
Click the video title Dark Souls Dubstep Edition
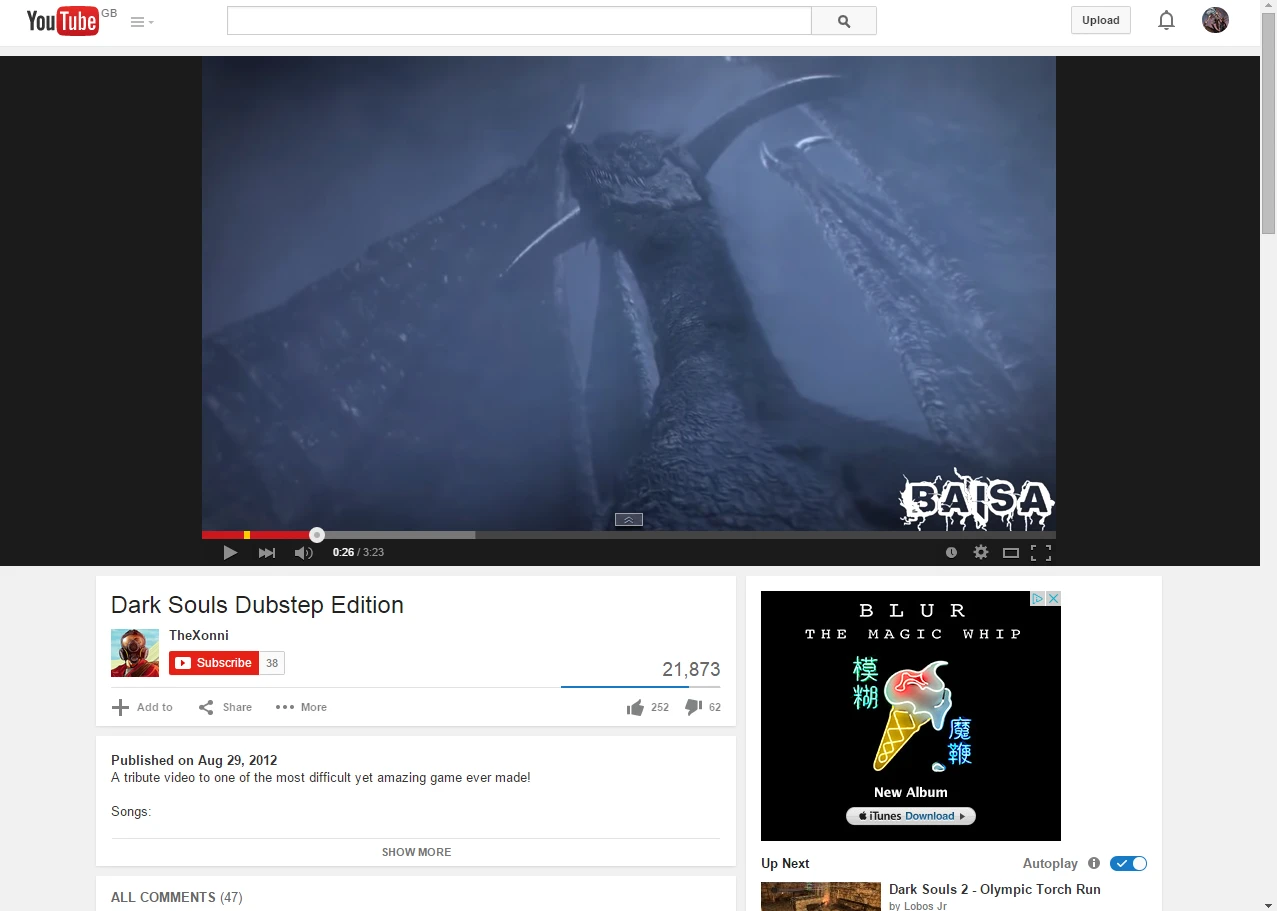pos(257,605)
